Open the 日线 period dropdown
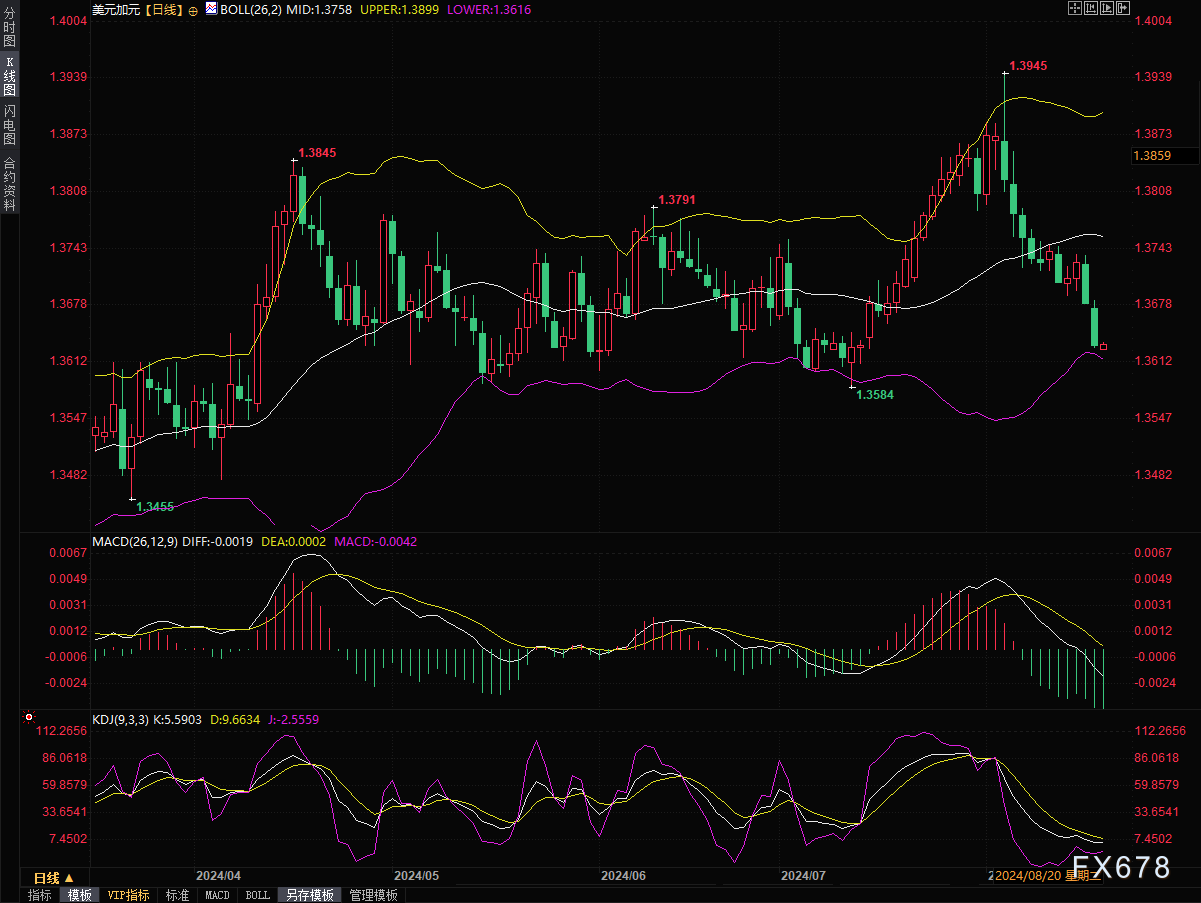Screen dimensions: 1201x903 pos(54,877)
